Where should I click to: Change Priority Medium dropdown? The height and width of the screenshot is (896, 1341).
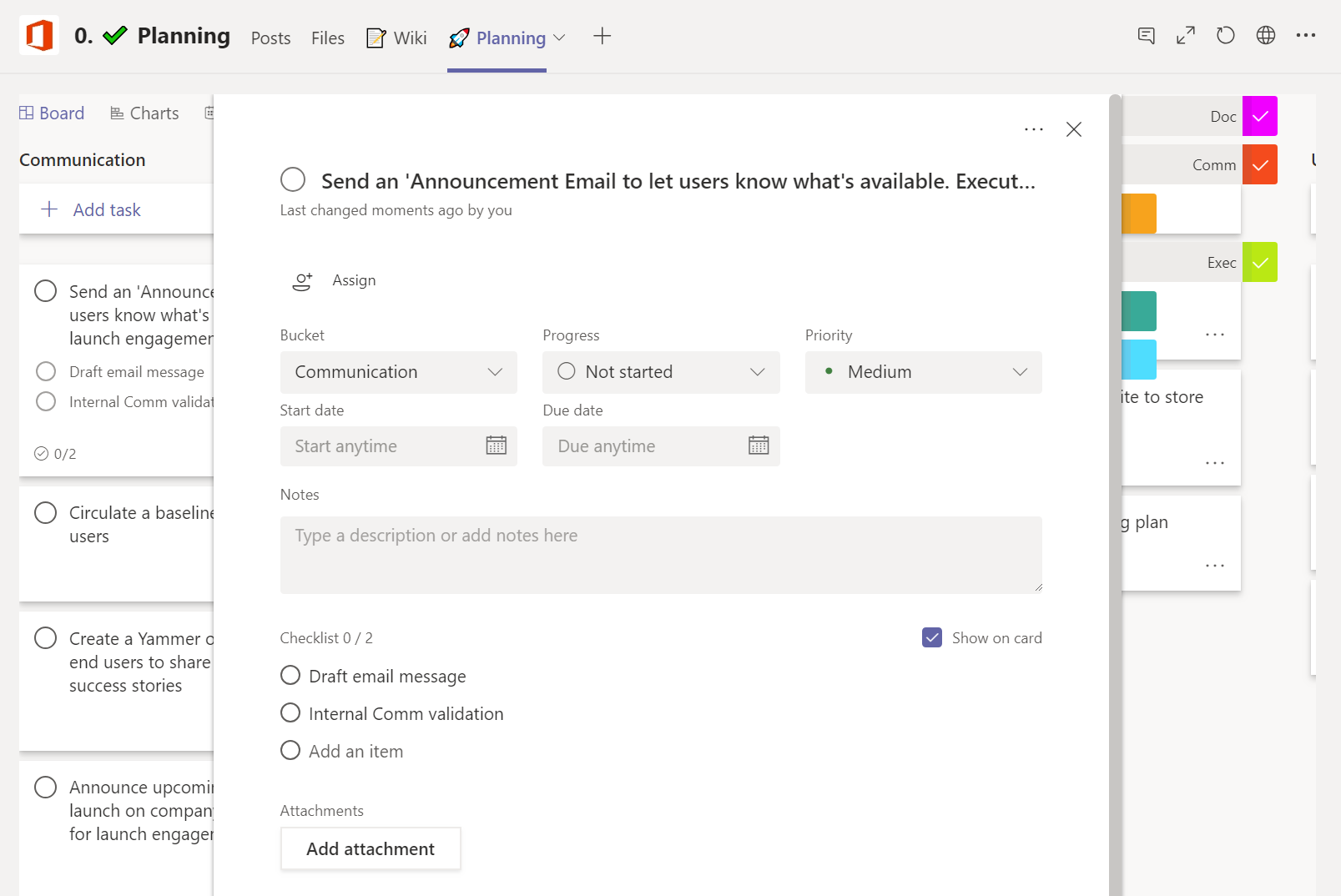[x=923, y=372]
